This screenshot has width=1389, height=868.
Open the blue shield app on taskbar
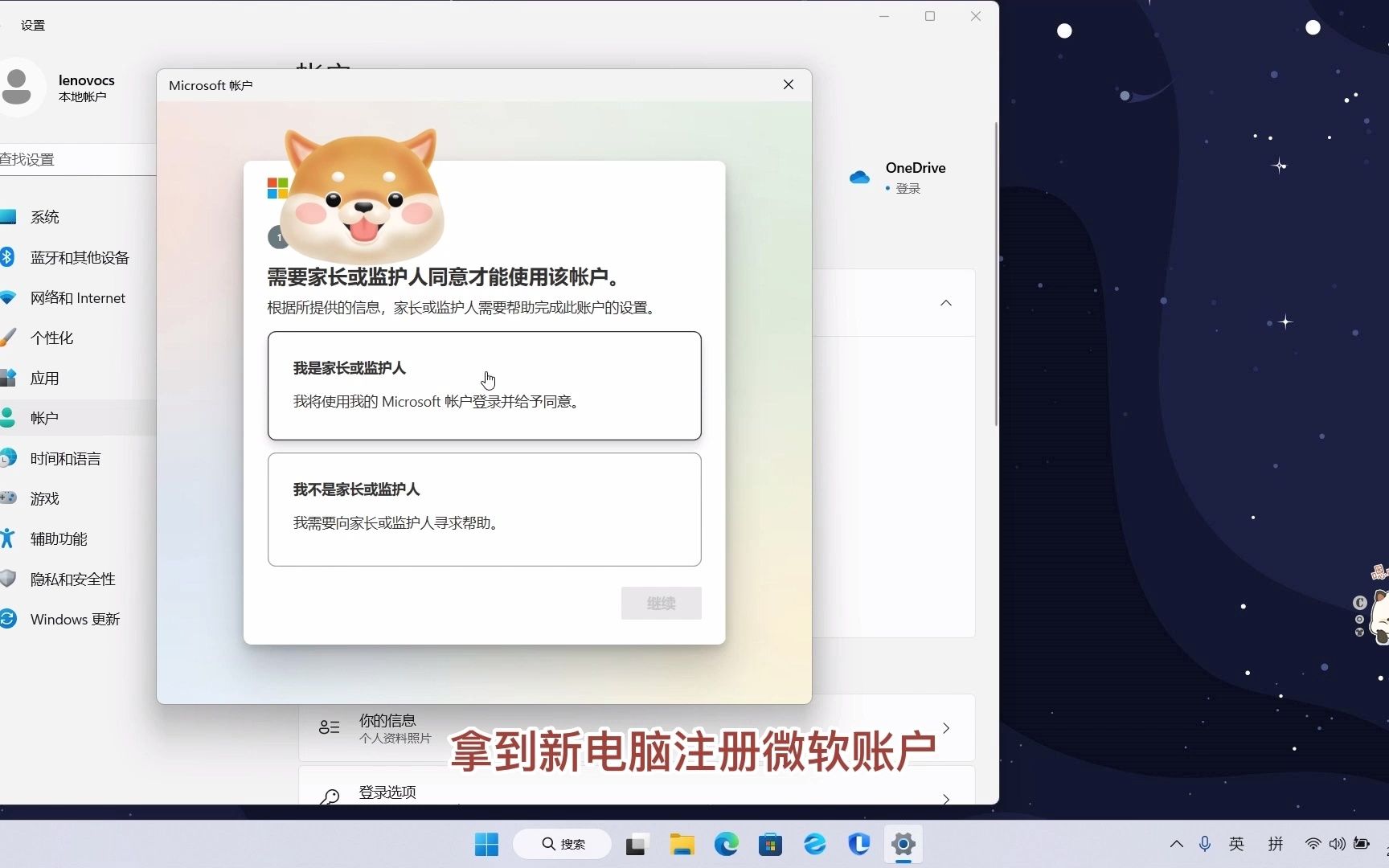pos(858,844)
